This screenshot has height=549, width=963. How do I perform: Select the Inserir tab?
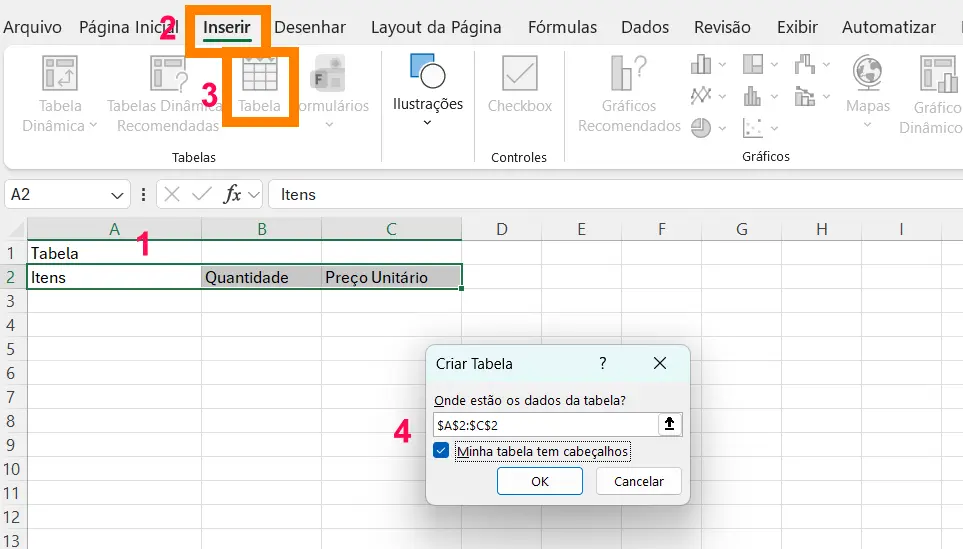227,27
